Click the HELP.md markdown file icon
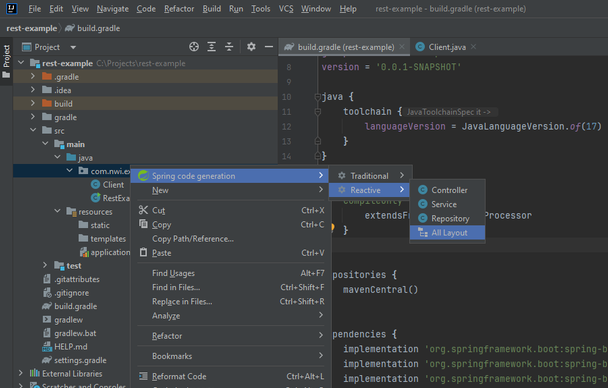This screenshot has height=388, width=608. pos(47,347)
